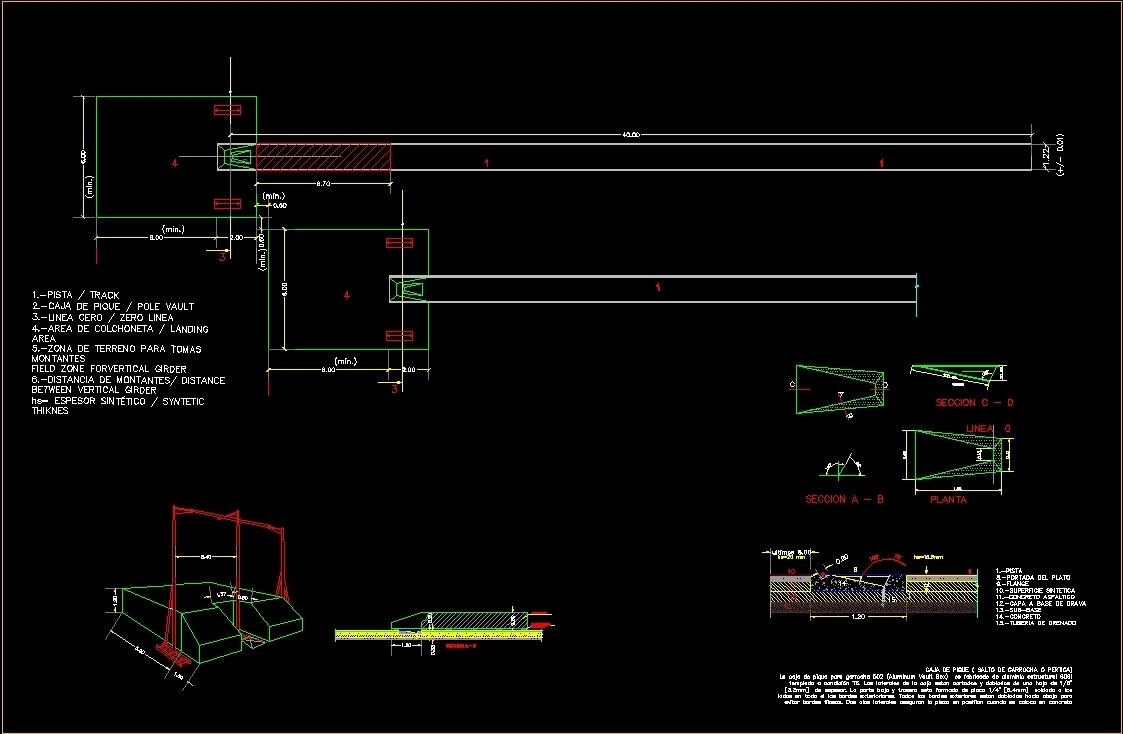
Task: Click the TUBERIA DE DRENADO legend entry
Action: click(x=1037, y=622)
